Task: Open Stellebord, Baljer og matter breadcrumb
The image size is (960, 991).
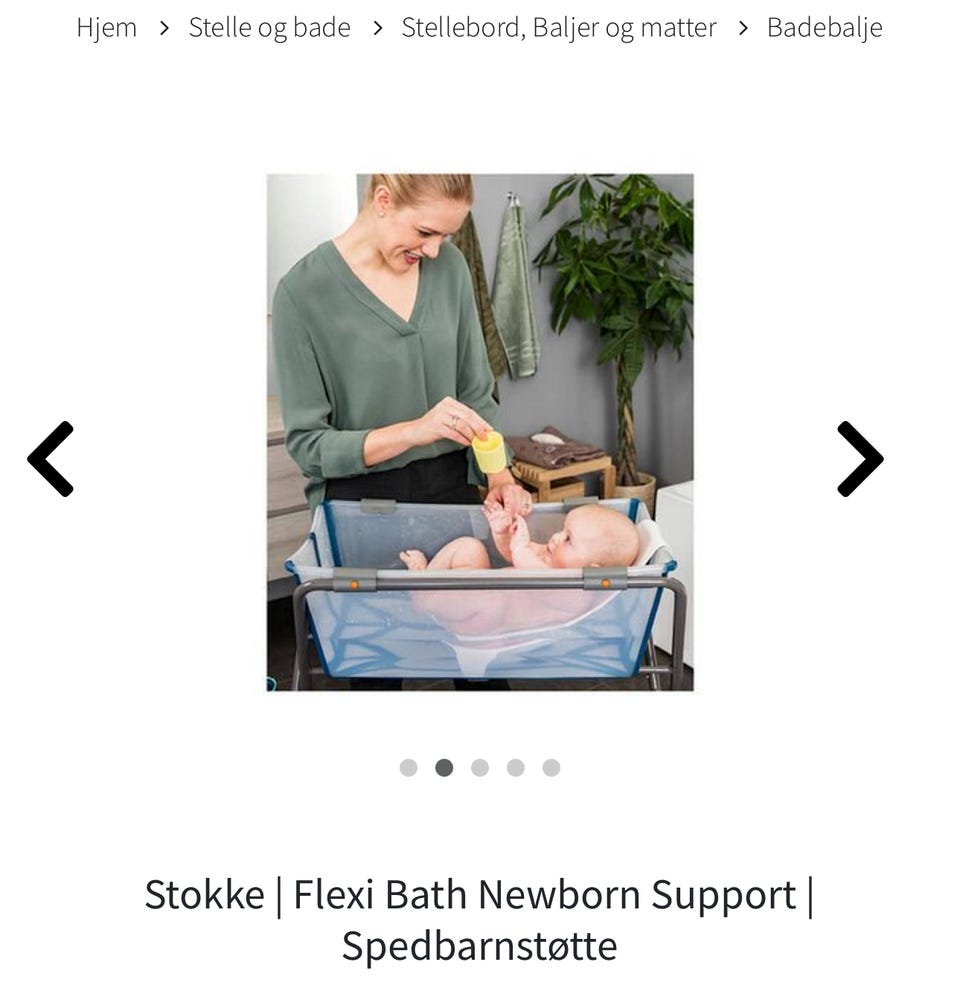Action: (559, 28)
